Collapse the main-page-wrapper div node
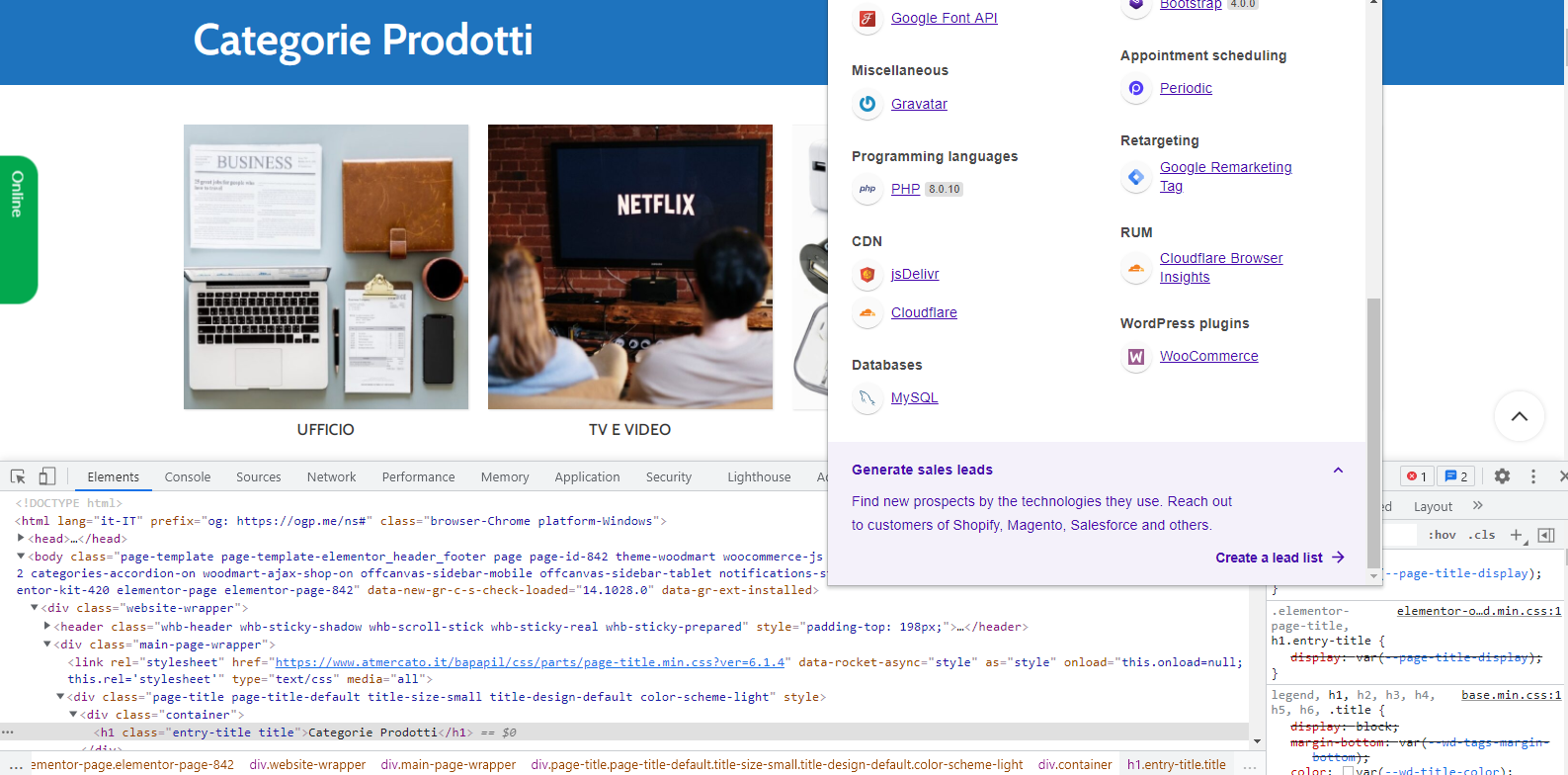The height and width of the screenshot is (775, 1568). (46, 645)
